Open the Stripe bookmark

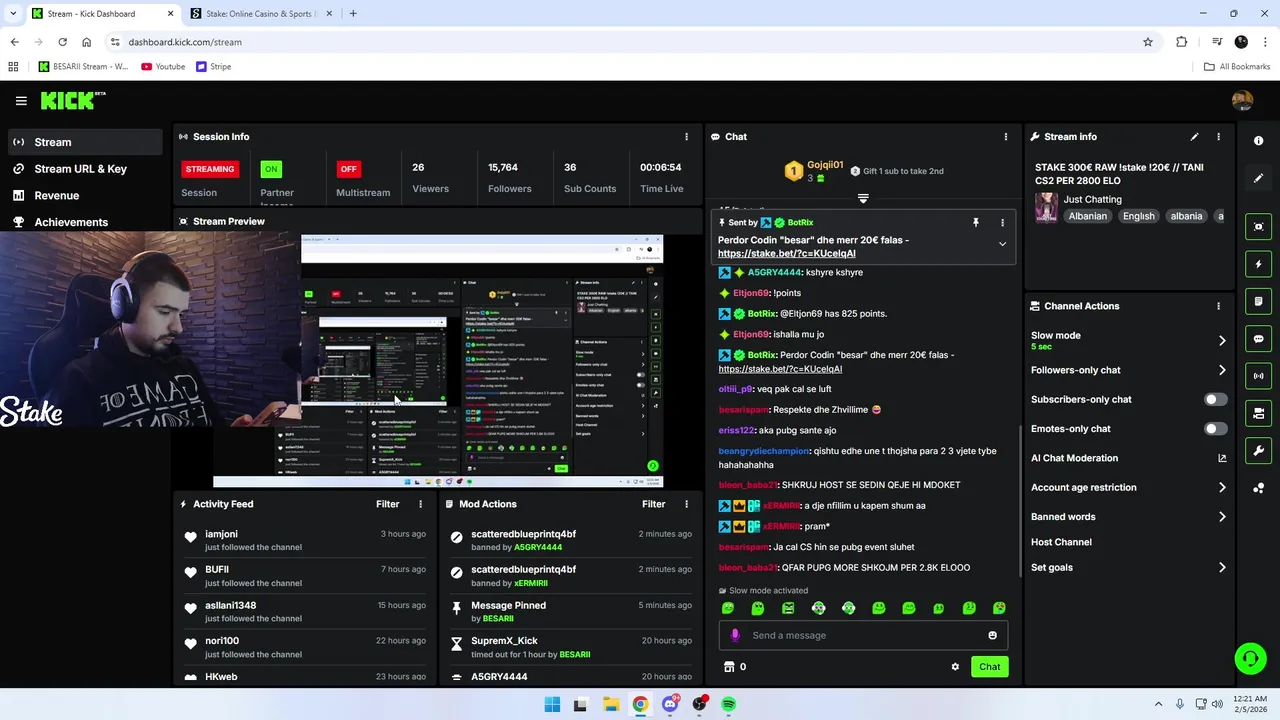click(x=214, y=67)
